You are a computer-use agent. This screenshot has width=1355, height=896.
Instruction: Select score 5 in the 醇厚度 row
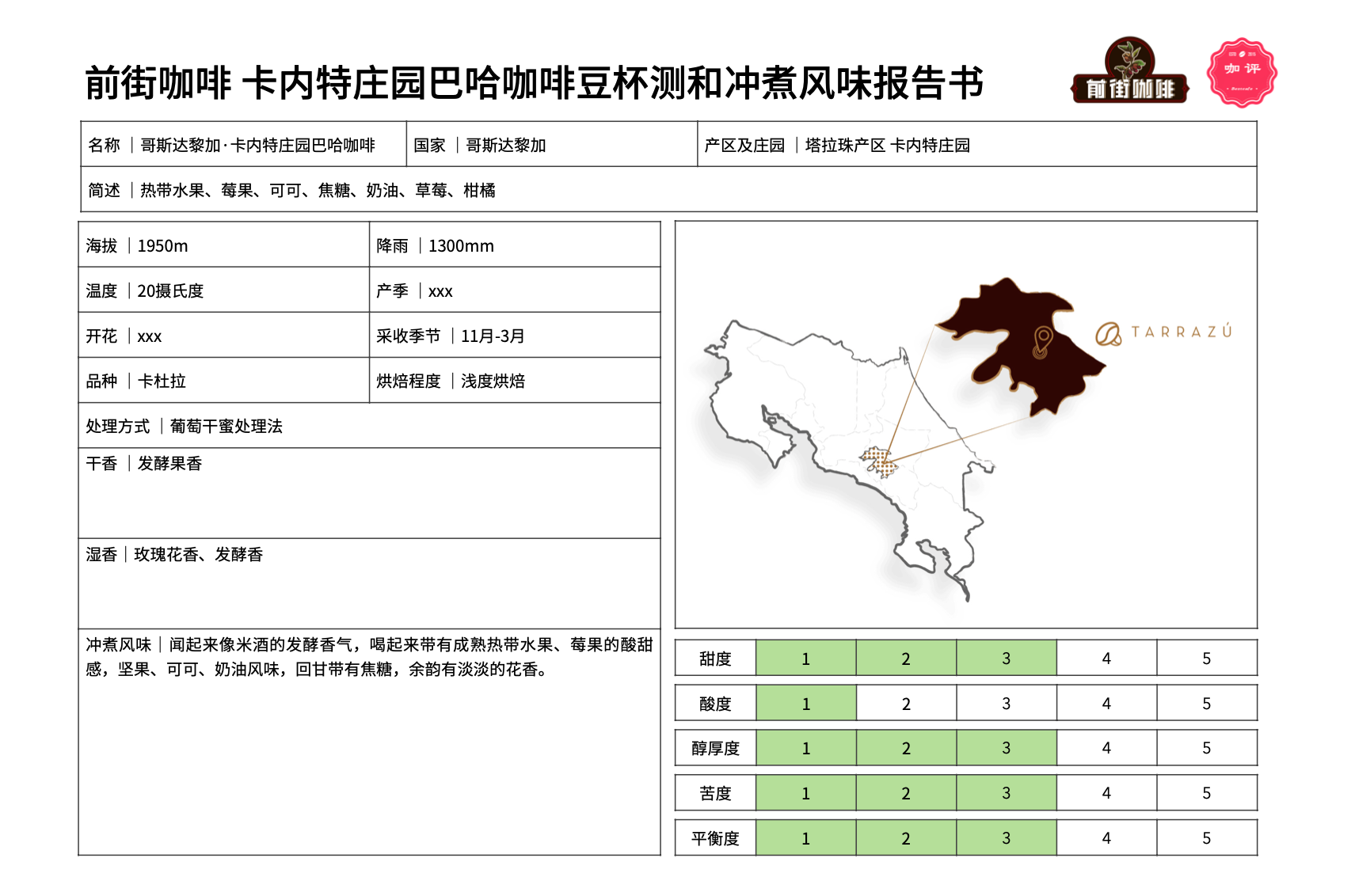(x=1205, y=748)
